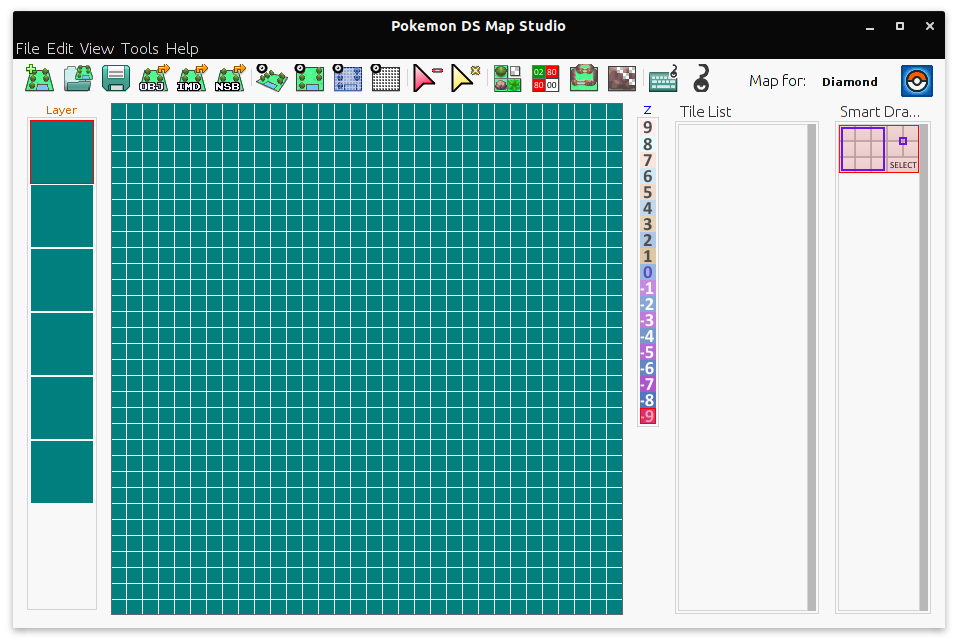Set Z height to 1
This screenshot has width=958, height=644.
[648, 255]
